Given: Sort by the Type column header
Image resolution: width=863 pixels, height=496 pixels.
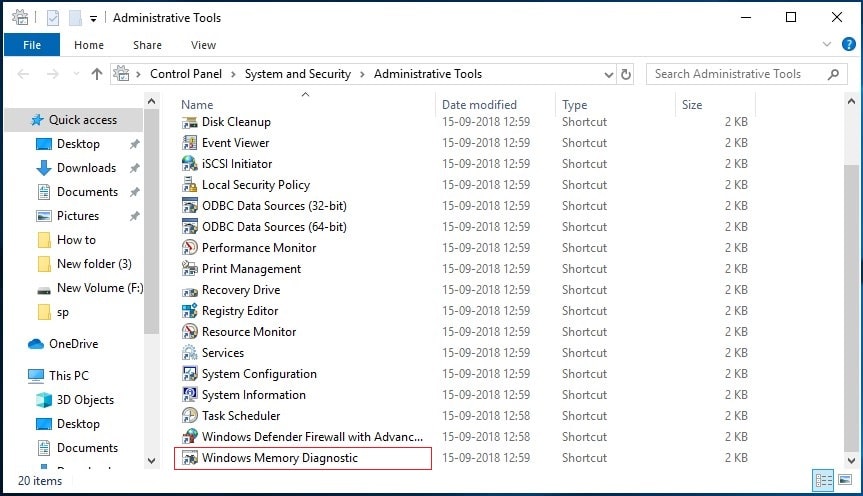Looking at the screenshot, I should pyautogui.click(x=575, y=105).
